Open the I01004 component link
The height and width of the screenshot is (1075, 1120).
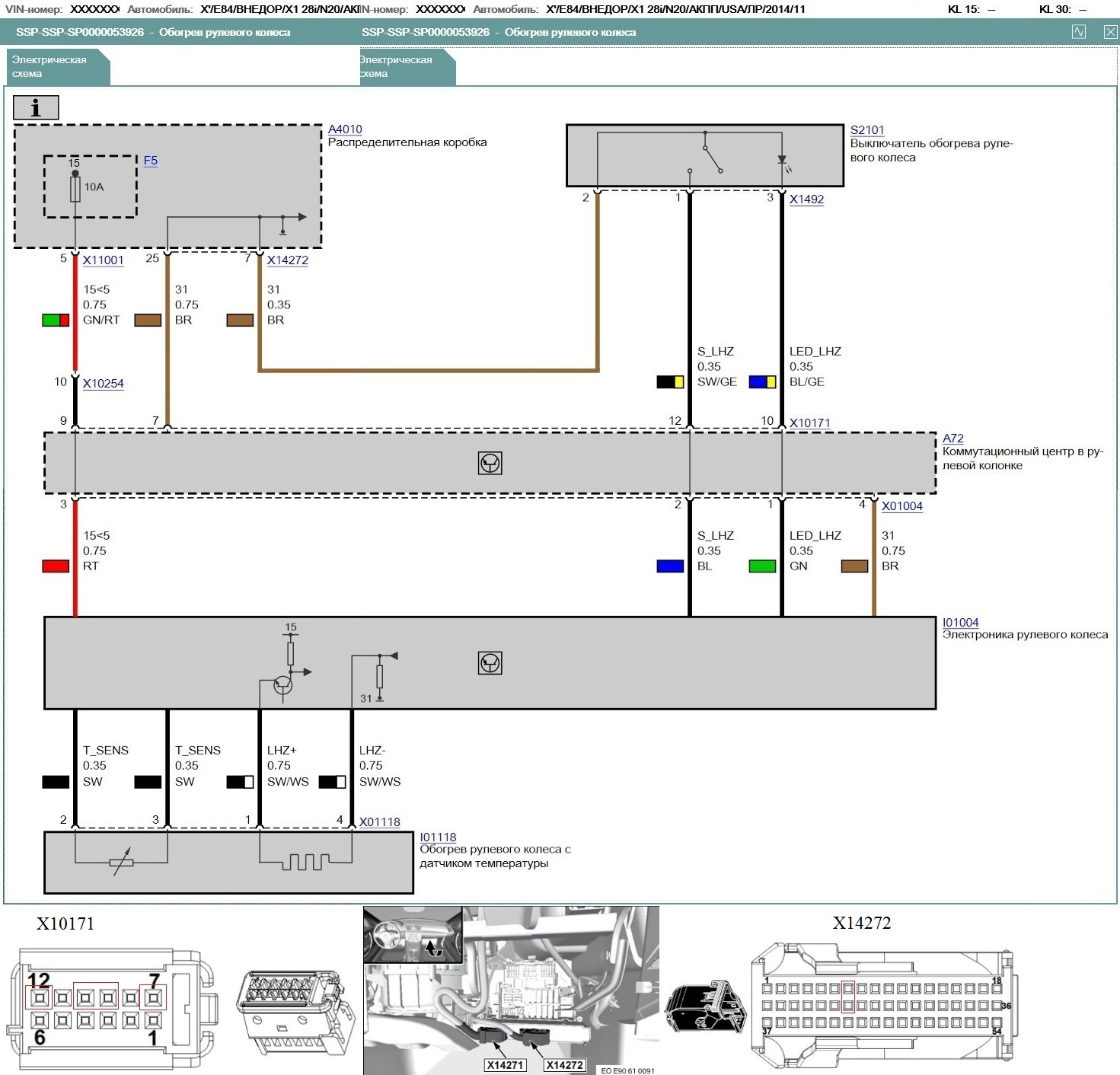click(x=961, y=623)
